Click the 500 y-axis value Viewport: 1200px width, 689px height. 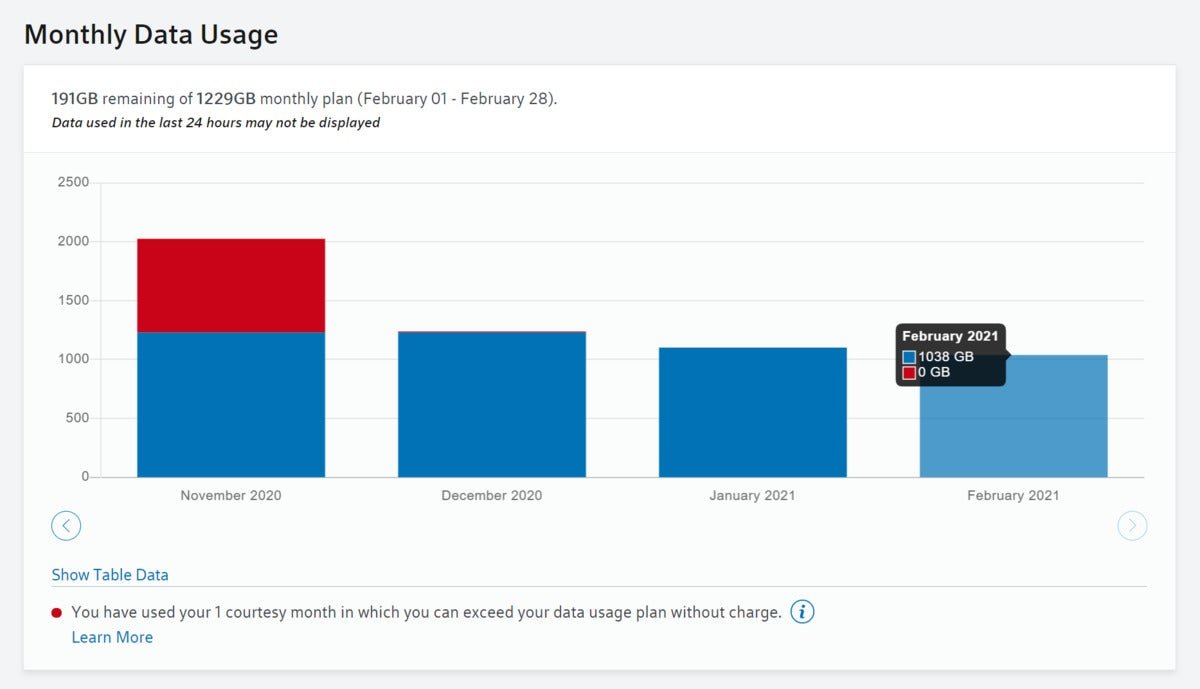coord(77,418)
